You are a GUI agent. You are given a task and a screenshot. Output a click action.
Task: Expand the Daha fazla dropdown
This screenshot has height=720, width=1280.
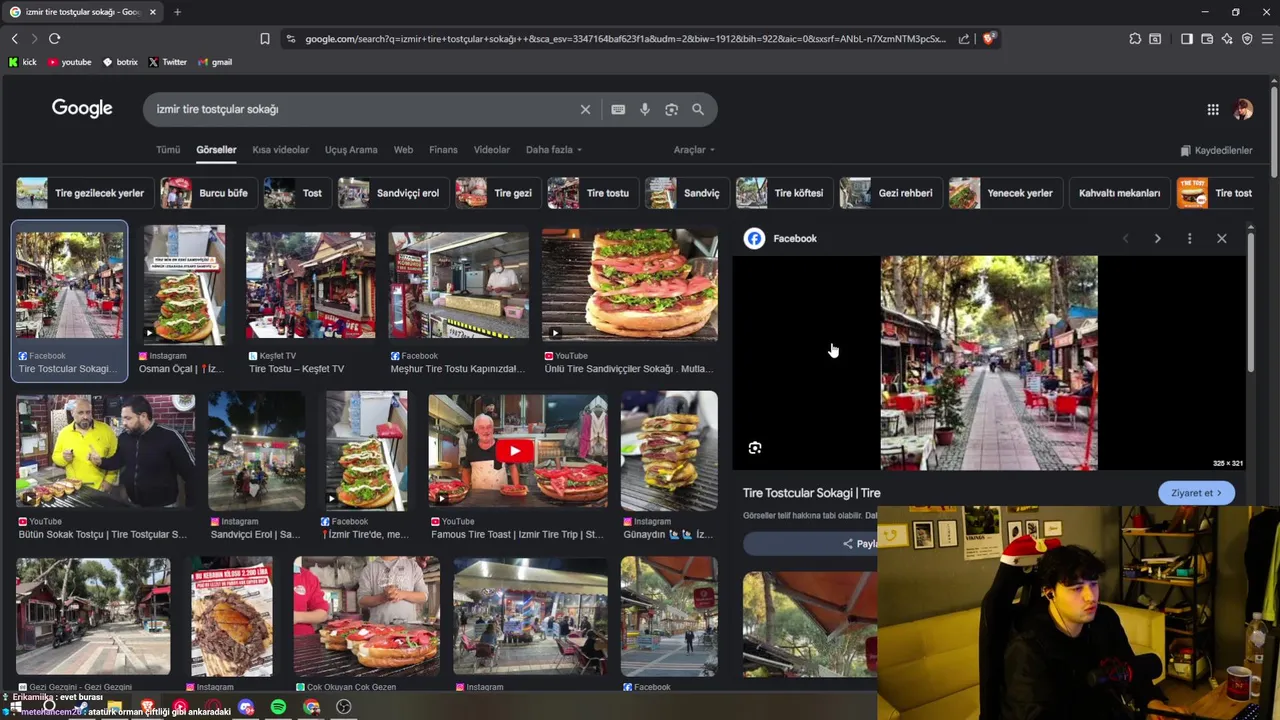point(554,150)
